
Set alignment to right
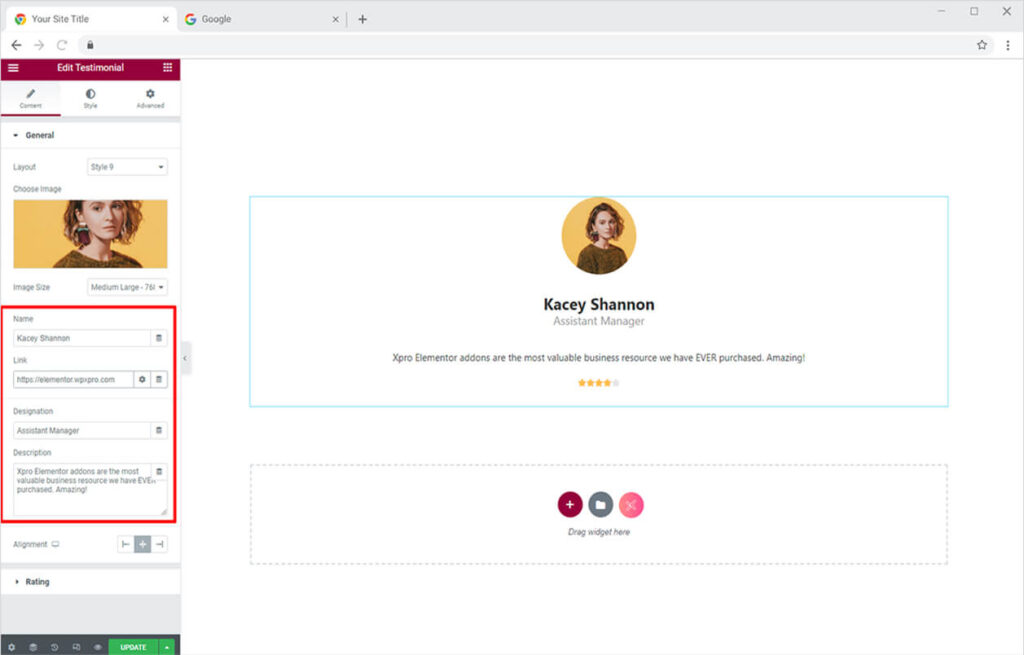click(x=160, y=545)
